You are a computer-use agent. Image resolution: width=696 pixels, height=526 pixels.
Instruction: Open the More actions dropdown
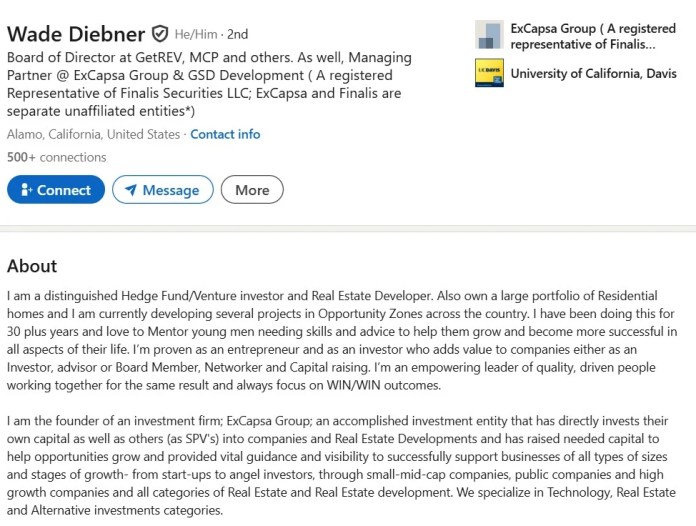(x=252, y=190)
